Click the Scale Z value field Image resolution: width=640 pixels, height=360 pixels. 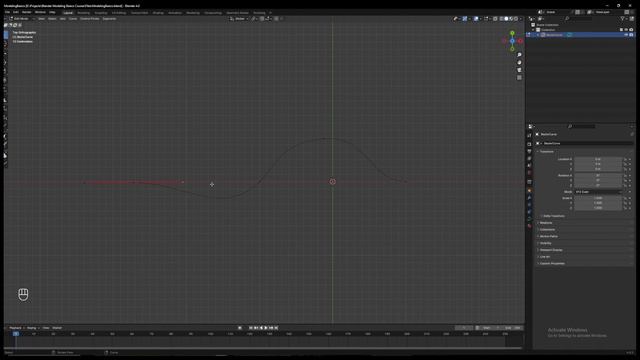pyautogui.click(x=598, y=208)
